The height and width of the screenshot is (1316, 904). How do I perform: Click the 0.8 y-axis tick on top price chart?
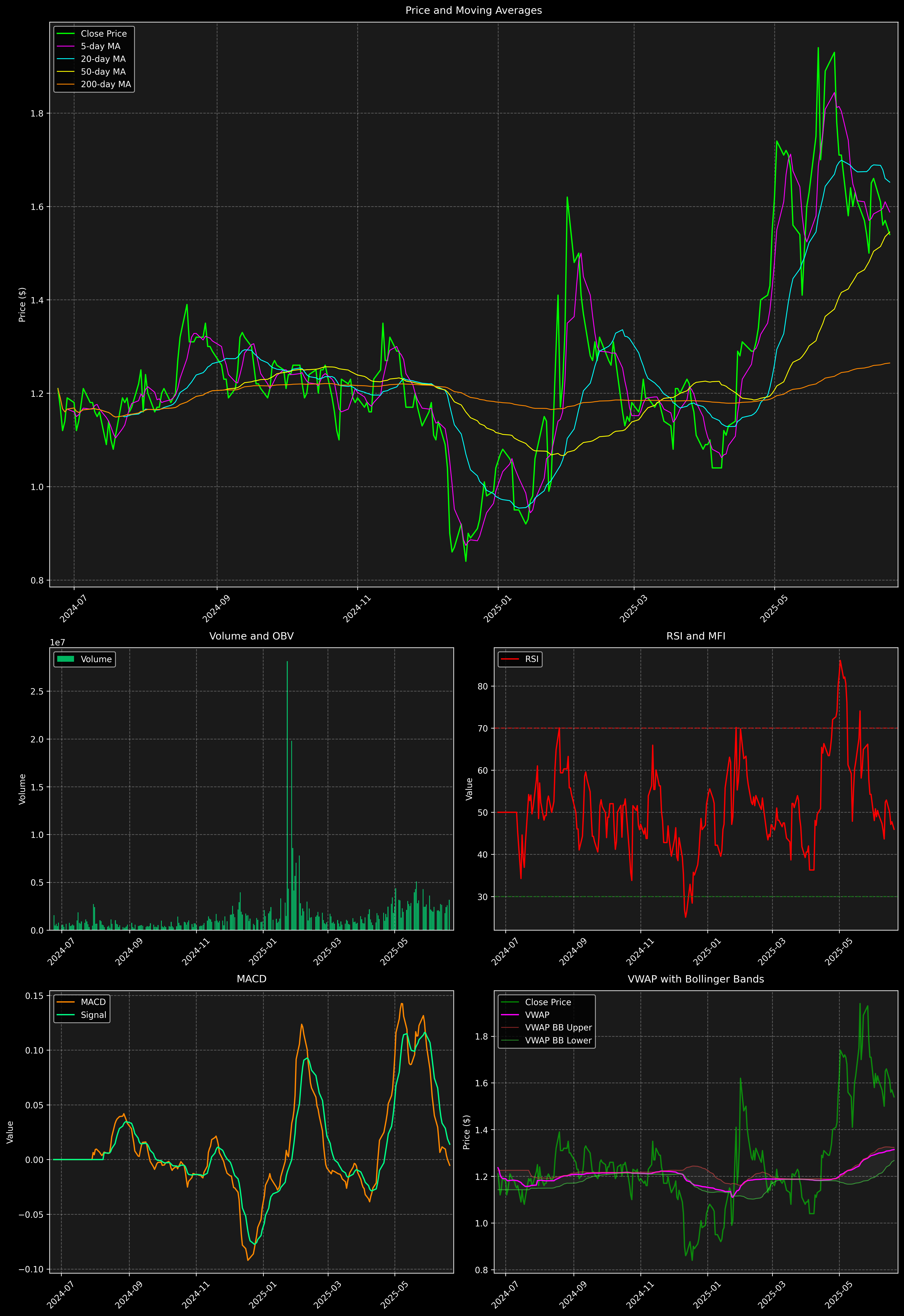tap(37, 580)
